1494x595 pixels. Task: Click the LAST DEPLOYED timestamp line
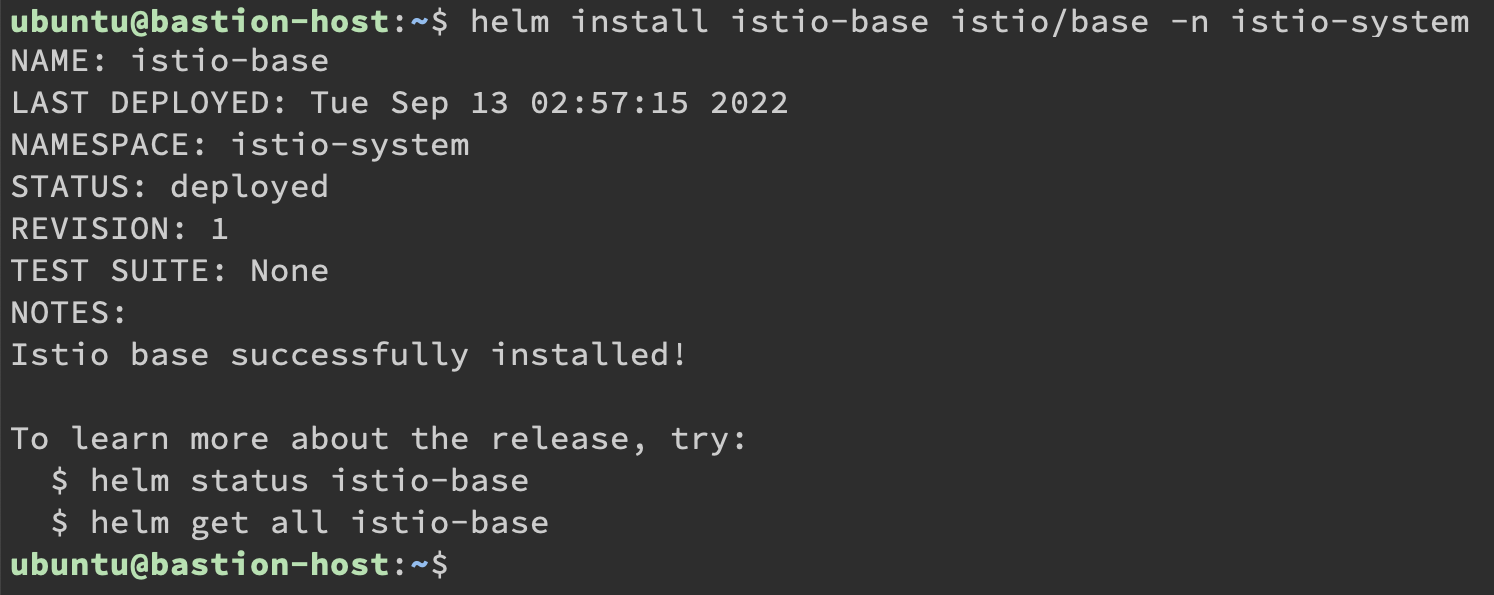pyautogui.click(x=399, y=103)
